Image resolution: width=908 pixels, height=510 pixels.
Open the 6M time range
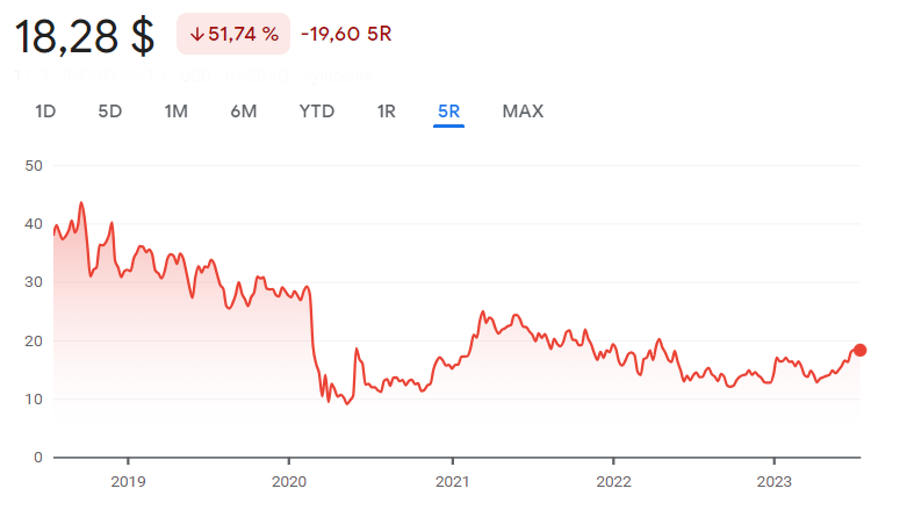[x=243, y=111]
